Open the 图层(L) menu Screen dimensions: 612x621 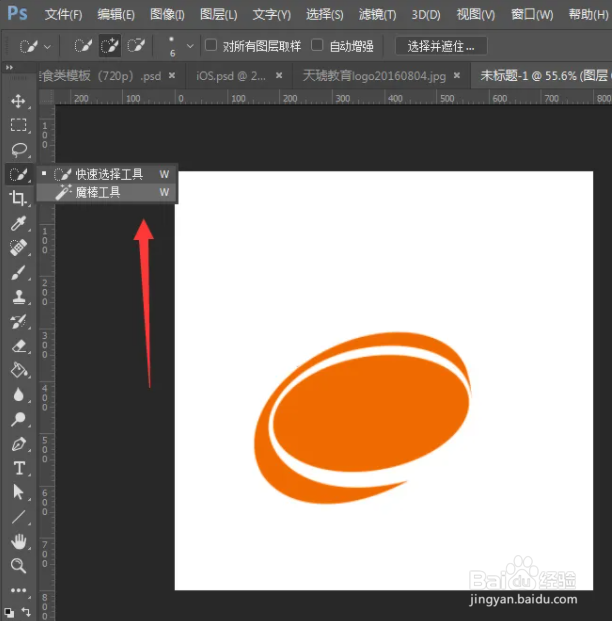pos(219,15)
